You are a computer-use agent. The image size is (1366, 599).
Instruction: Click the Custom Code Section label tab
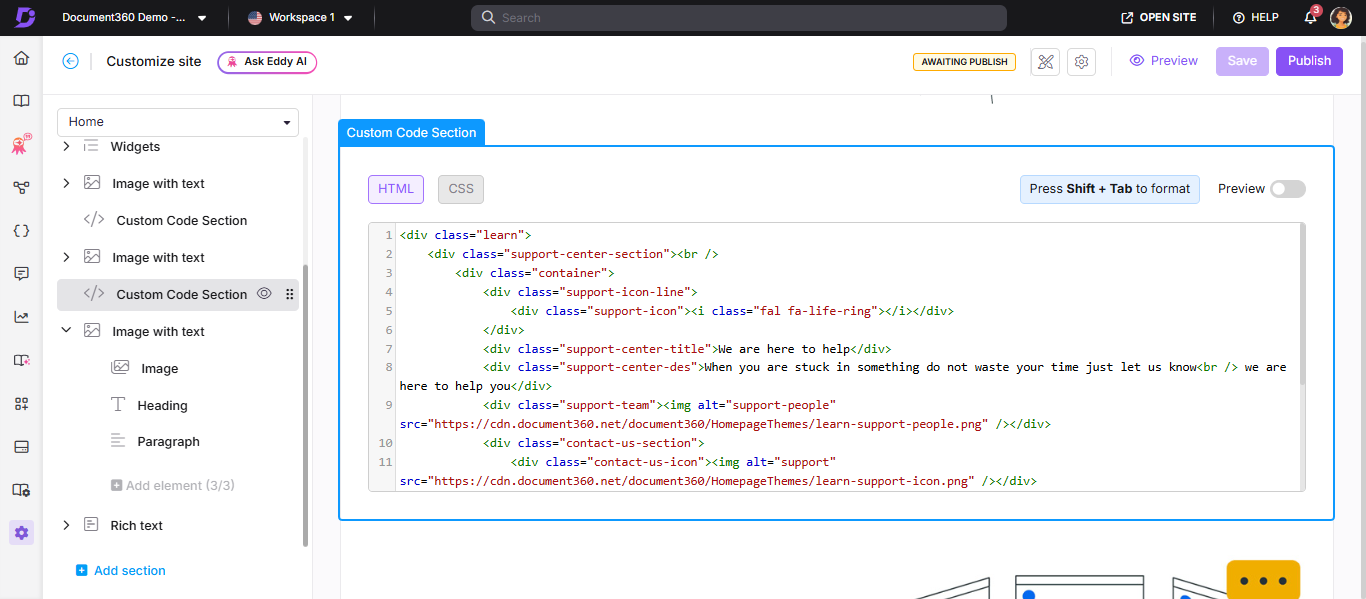(412, 133)
